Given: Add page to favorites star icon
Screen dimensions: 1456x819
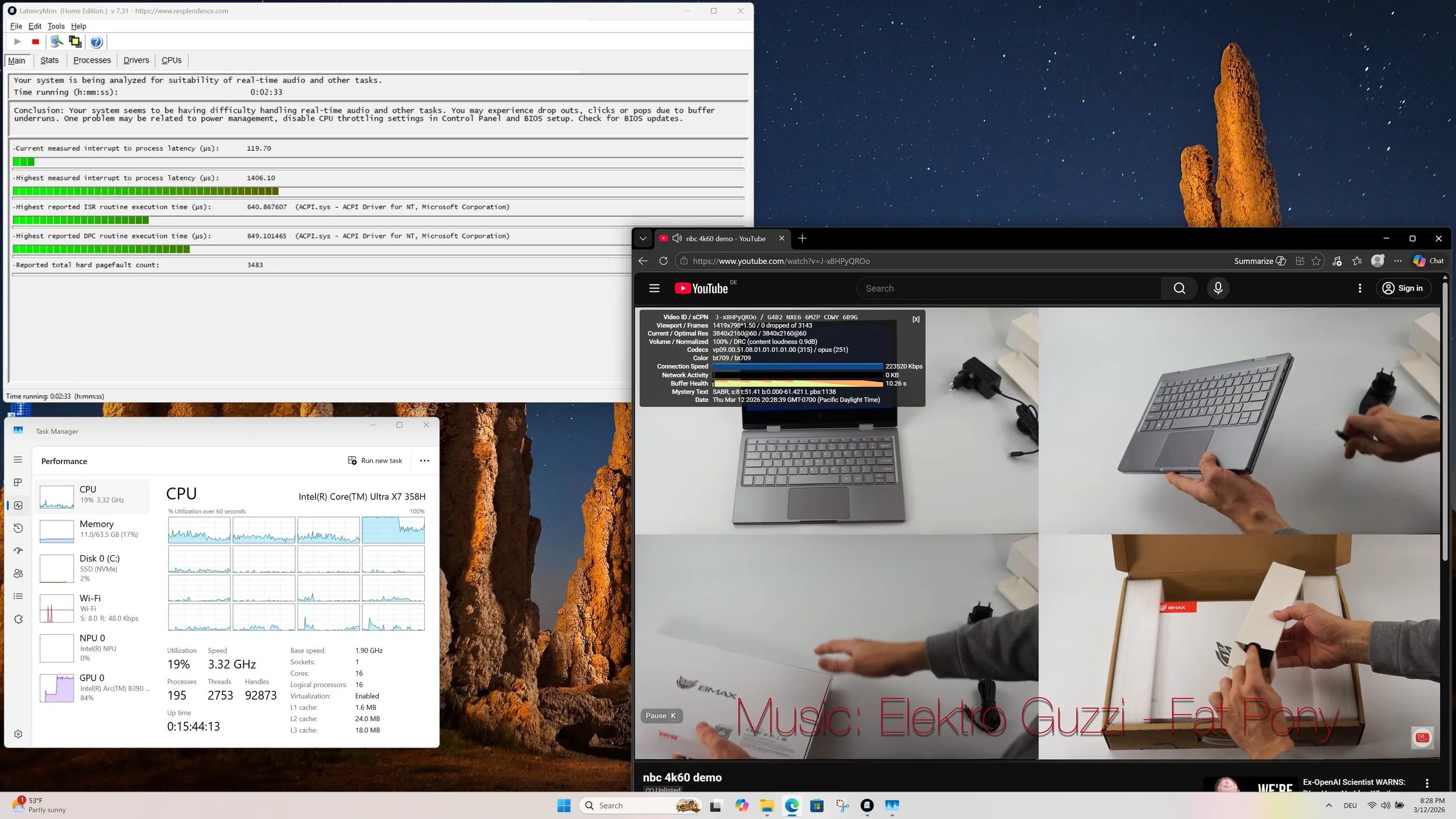Looking at the screenshot, I should tap(1316, 261).
